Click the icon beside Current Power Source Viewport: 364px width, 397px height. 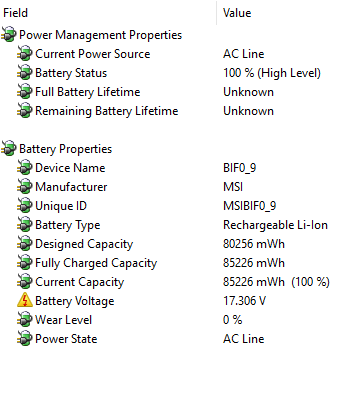point(25,54)
